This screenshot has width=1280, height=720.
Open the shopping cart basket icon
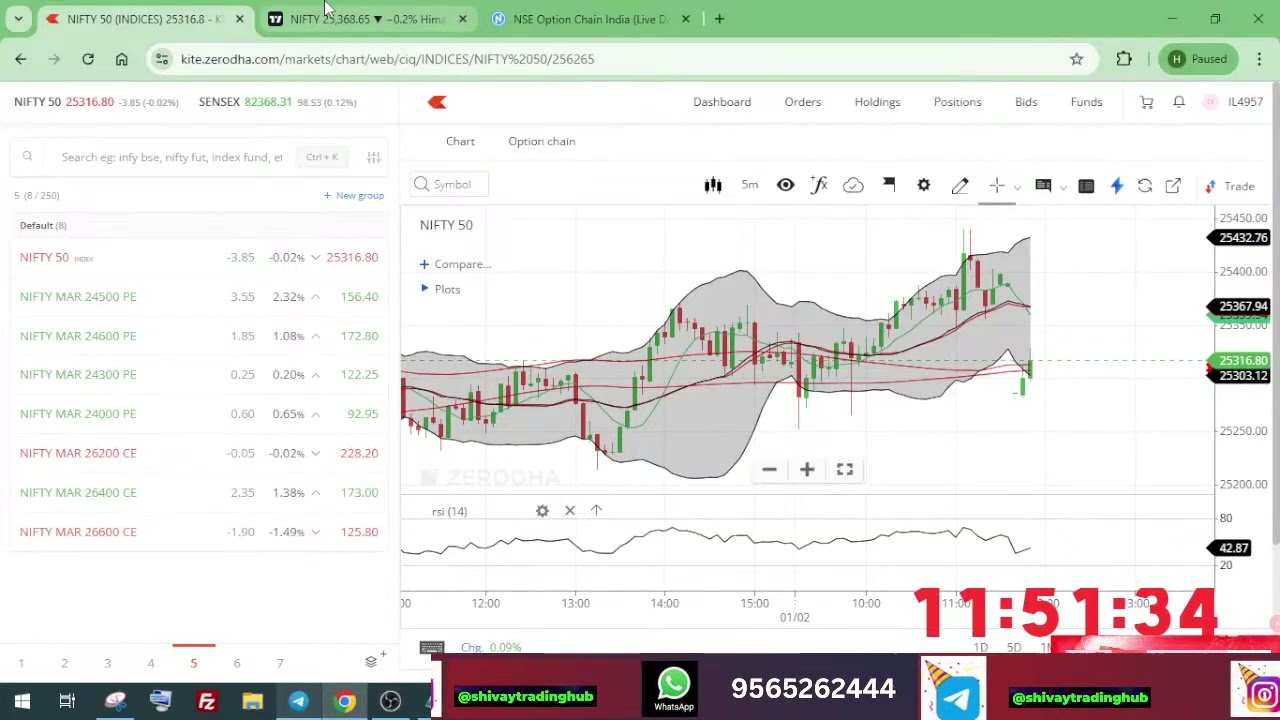(x=1147, y=102)
